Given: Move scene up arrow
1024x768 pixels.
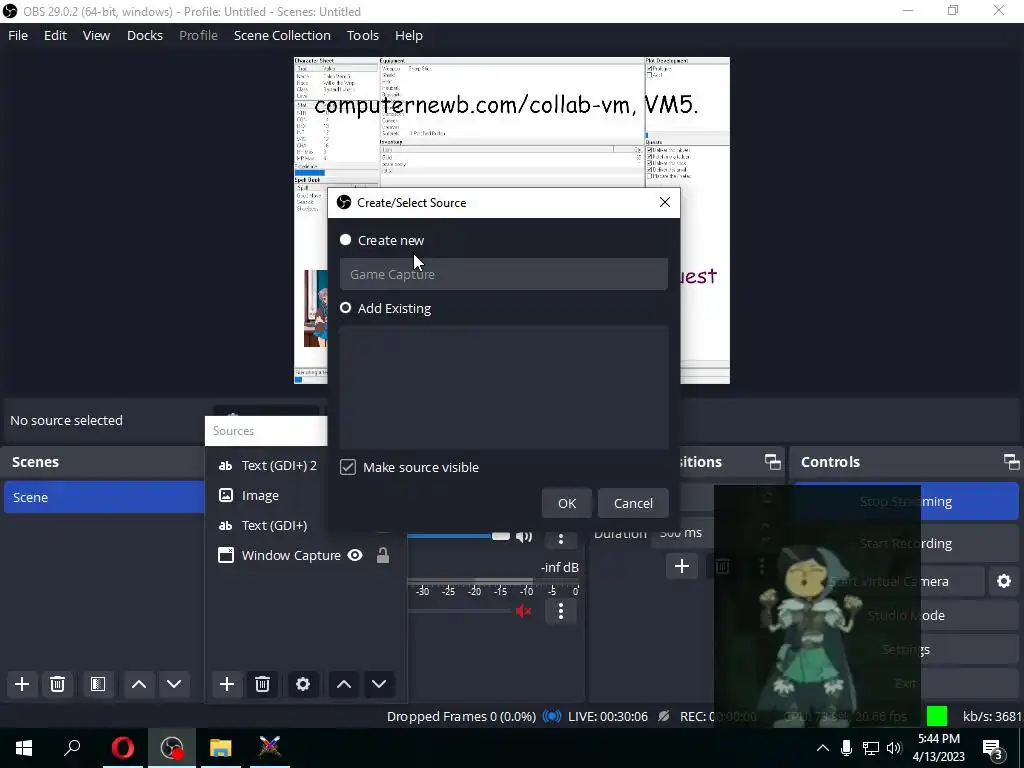Looking at the screenshot, I should (x=138, y=684).
